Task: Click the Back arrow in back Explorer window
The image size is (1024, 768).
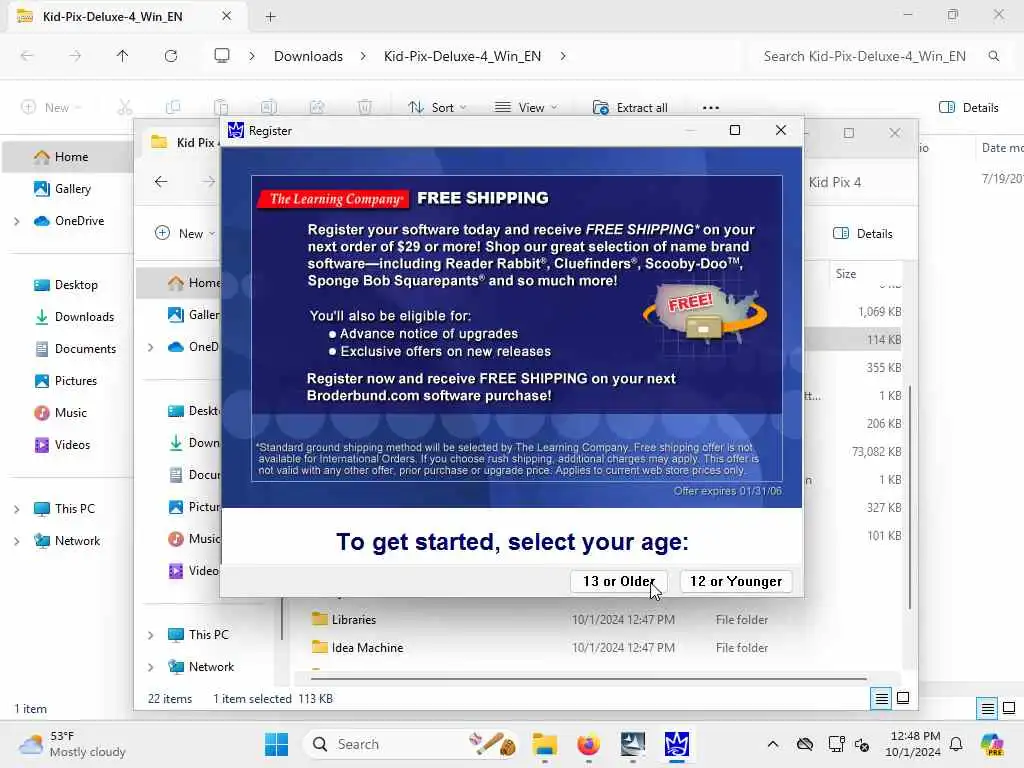Action: [x=27, y=56]
